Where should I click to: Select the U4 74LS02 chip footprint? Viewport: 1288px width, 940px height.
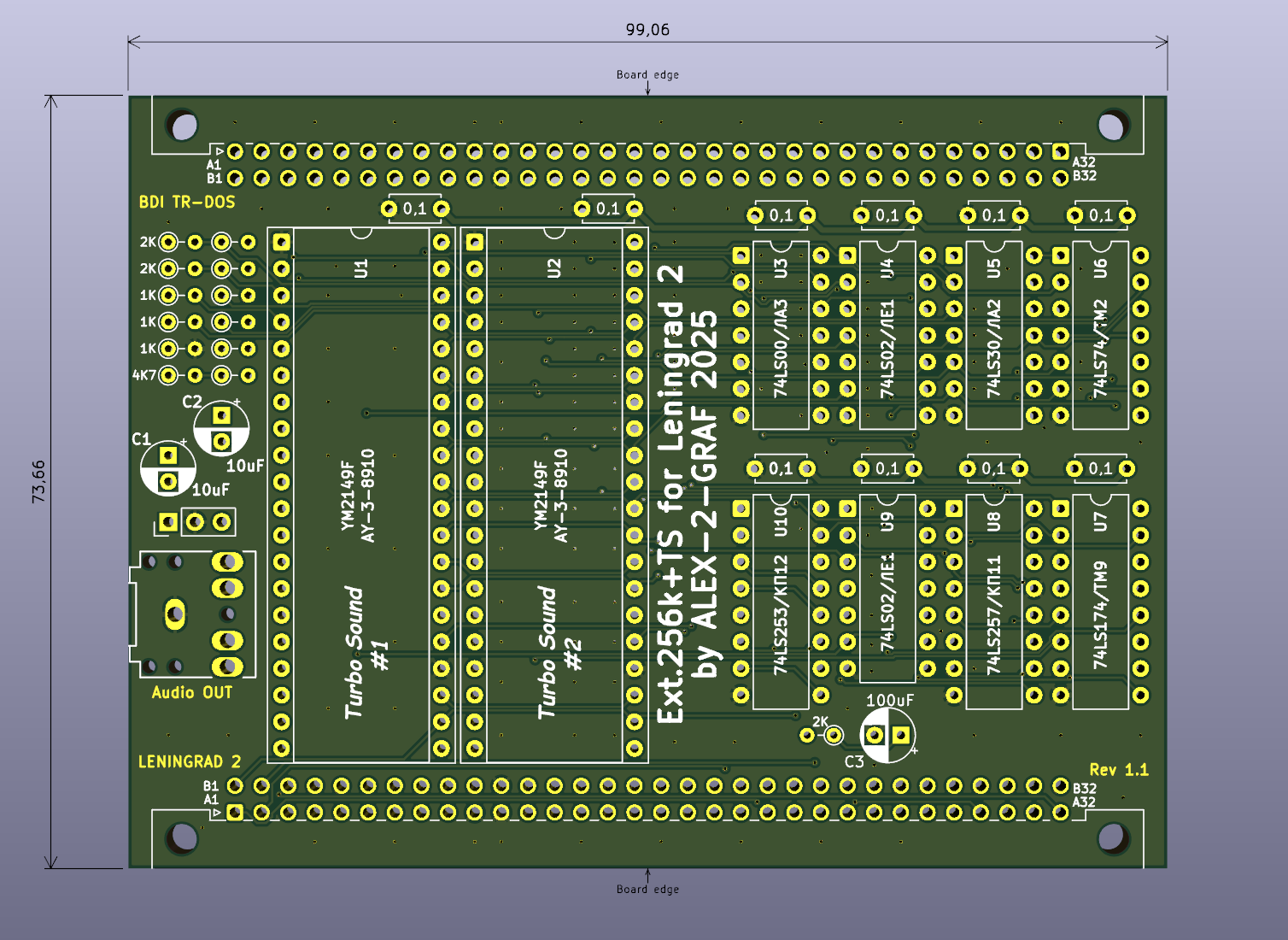tap(887, 335)
